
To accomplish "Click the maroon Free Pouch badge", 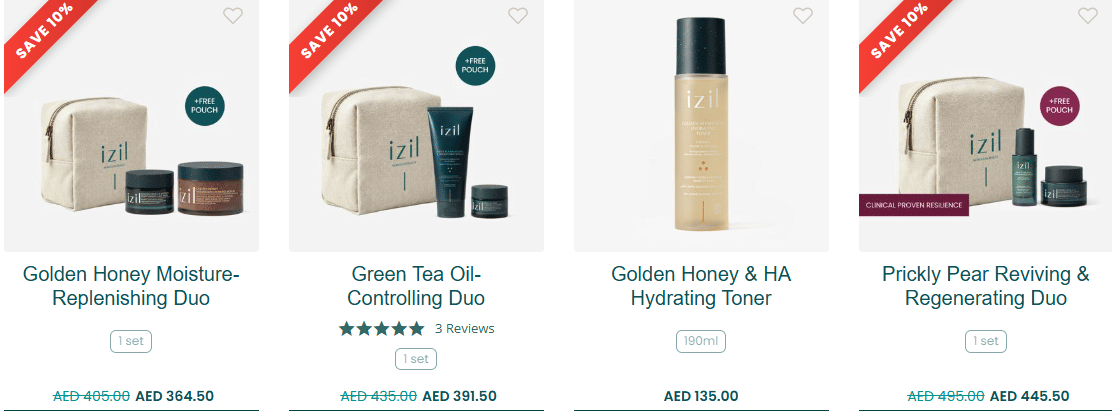I will coord(1060,106).
